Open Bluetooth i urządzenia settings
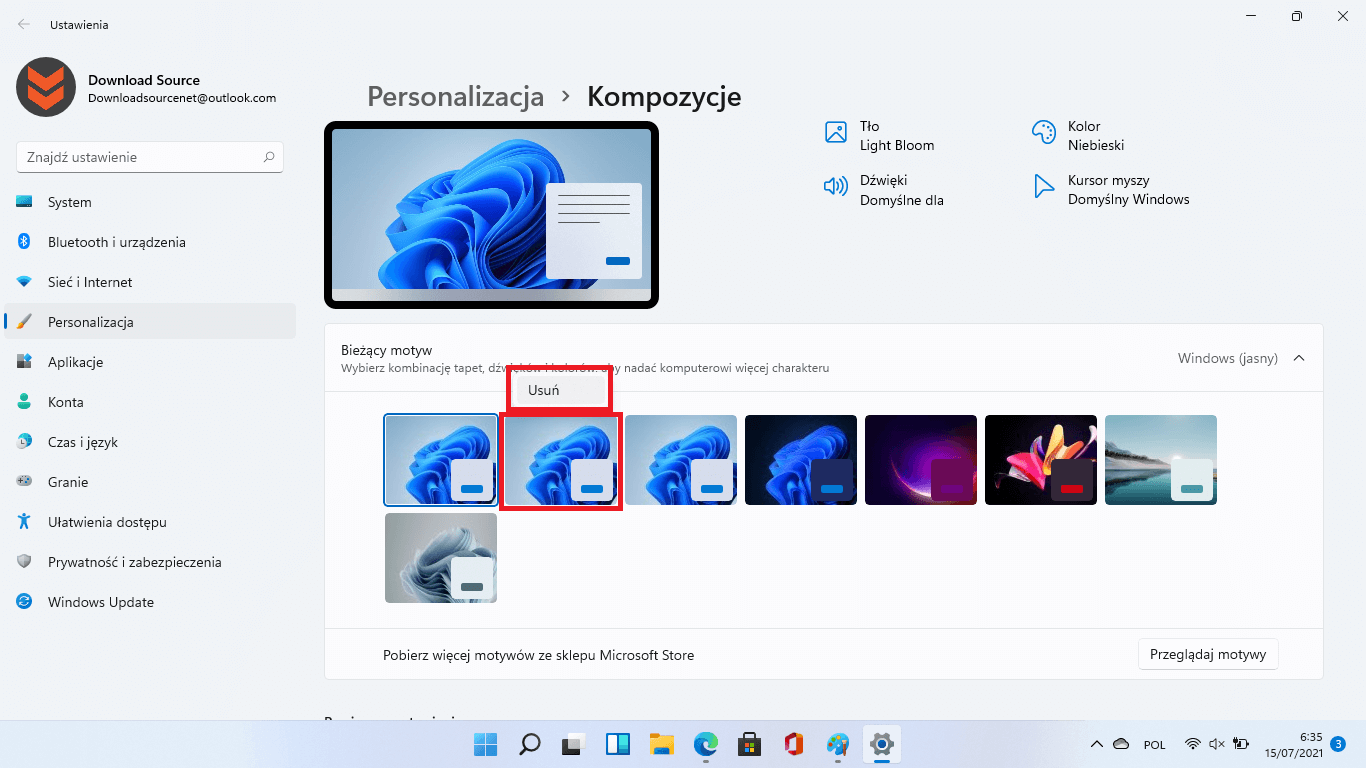The image size is (1366, 768). [150, 242]
